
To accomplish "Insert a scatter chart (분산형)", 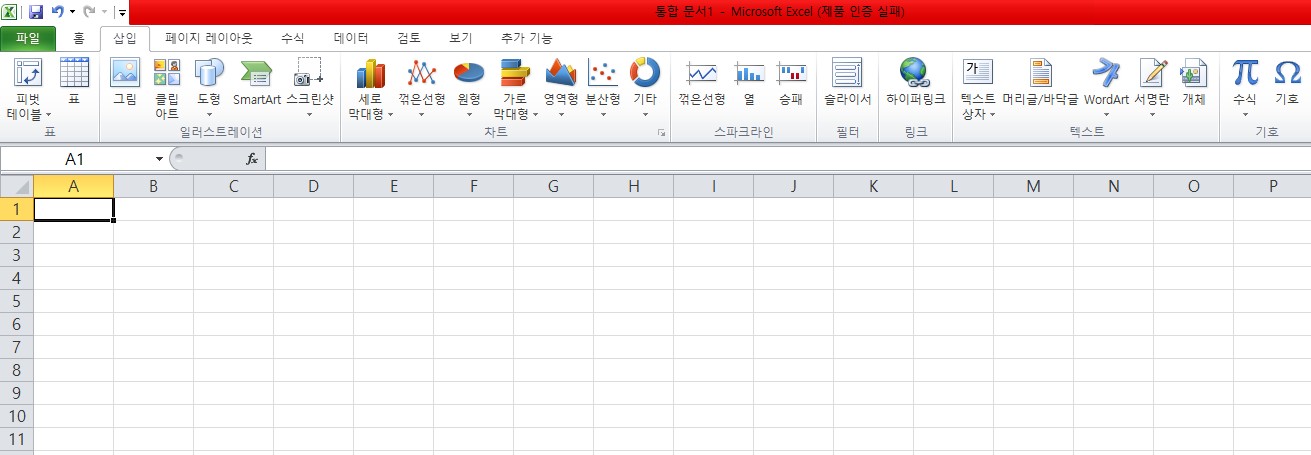I will point(603,89).
